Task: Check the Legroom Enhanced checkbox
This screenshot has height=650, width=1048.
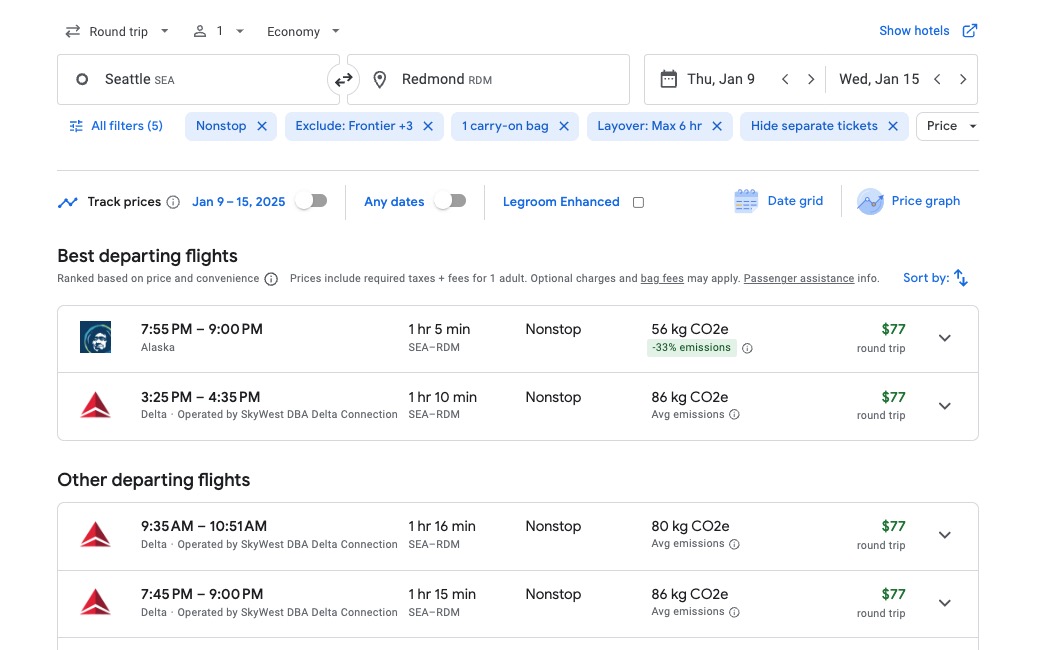Action: (x=638, y=201)
